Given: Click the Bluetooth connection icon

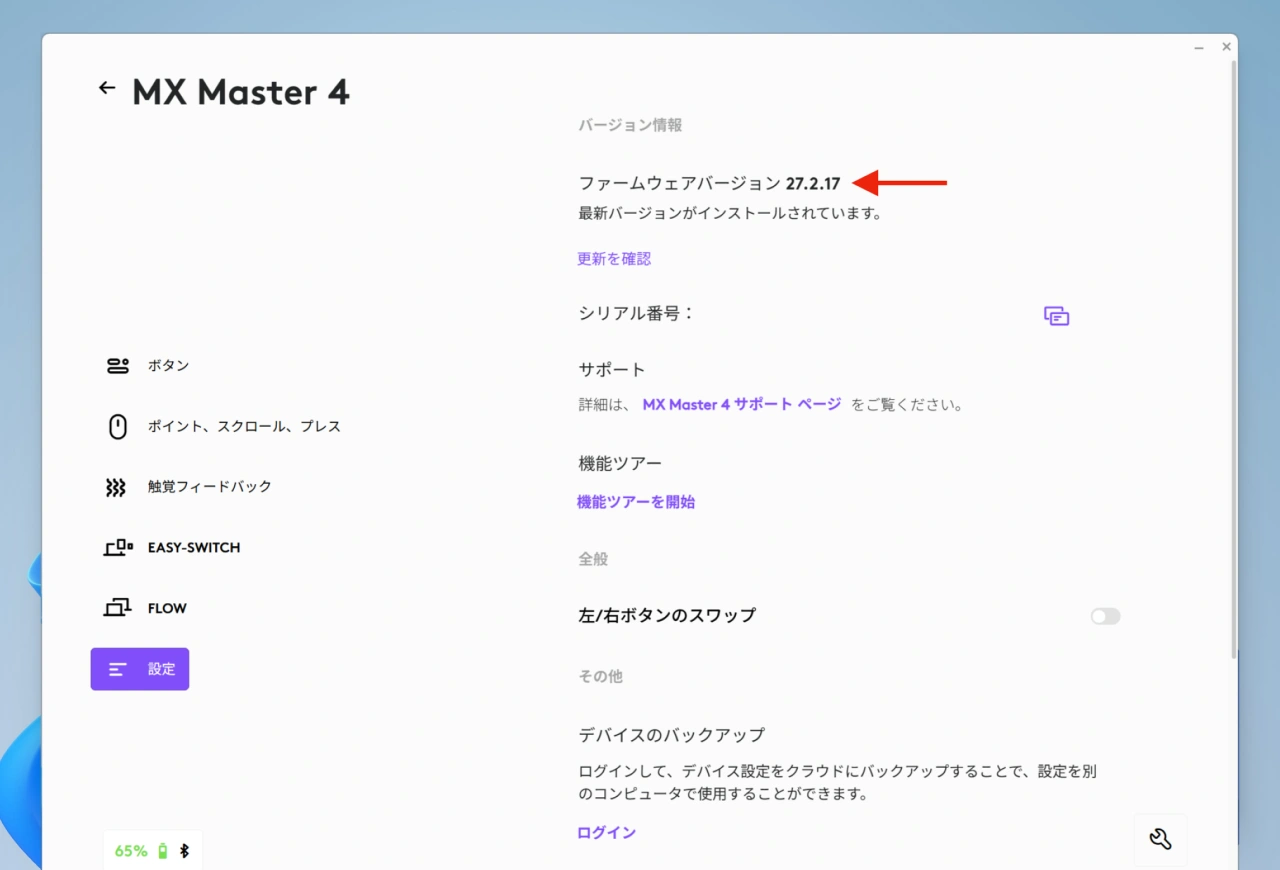Looking at the screenshot, I should (184, 851).
